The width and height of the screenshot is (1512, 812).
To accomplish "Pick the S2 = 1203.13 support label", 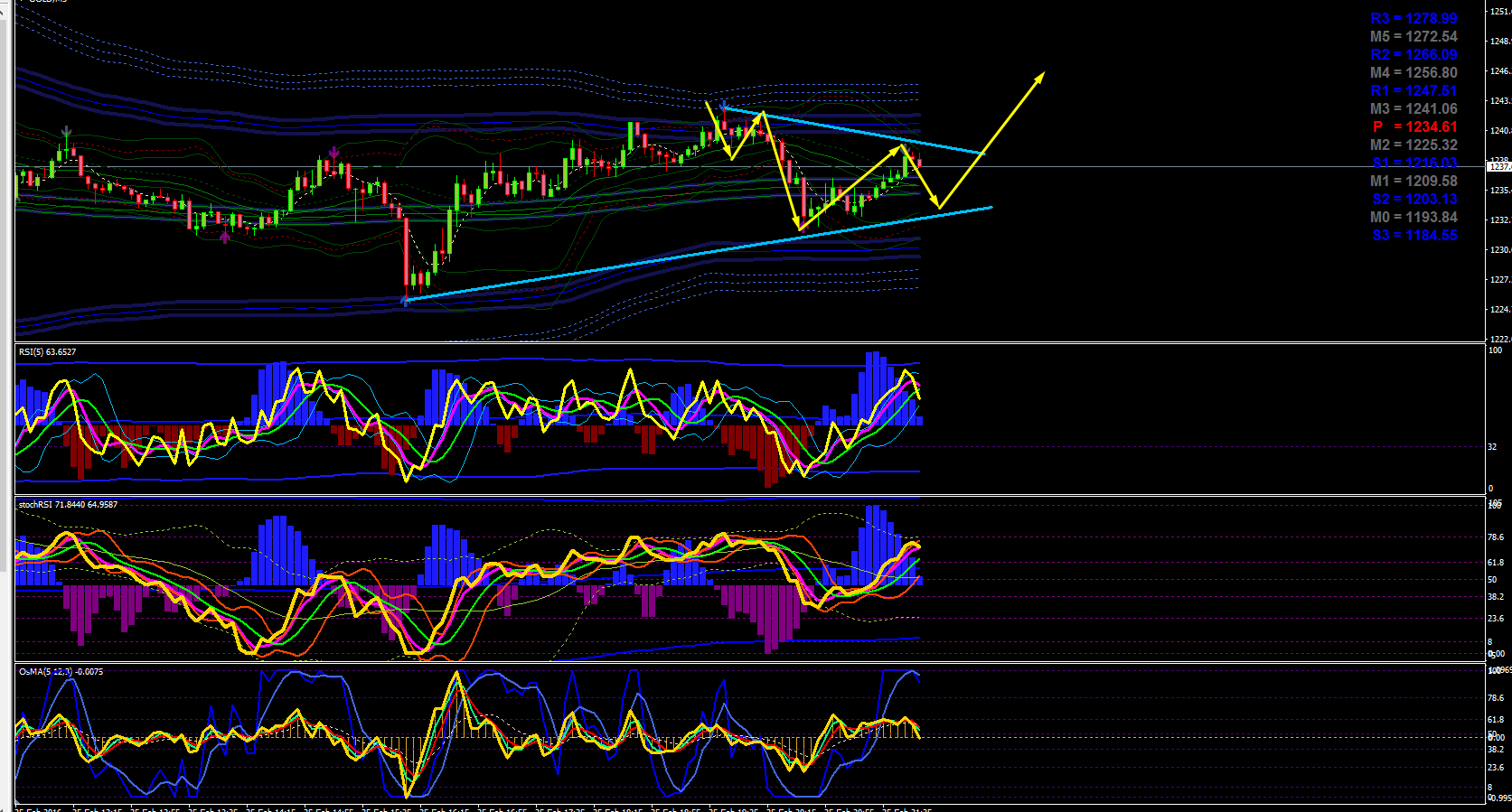I will click(x=1414, y=199).
